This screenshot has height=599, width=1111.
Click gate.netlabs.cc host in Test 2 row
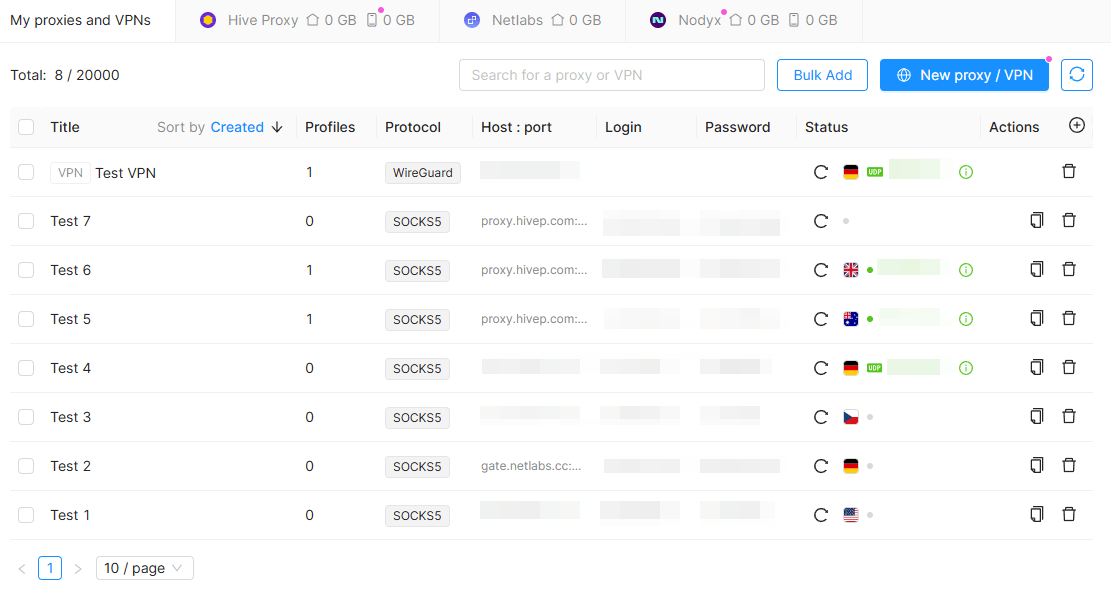point(531,466)
